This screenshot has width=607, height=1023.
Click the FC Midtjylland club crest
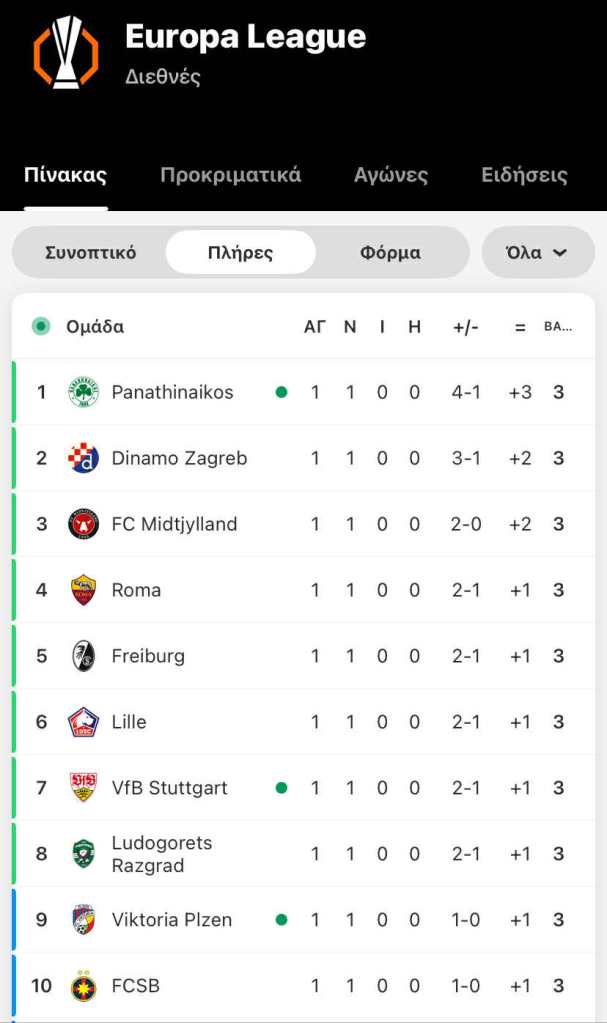tap(83, 524)
